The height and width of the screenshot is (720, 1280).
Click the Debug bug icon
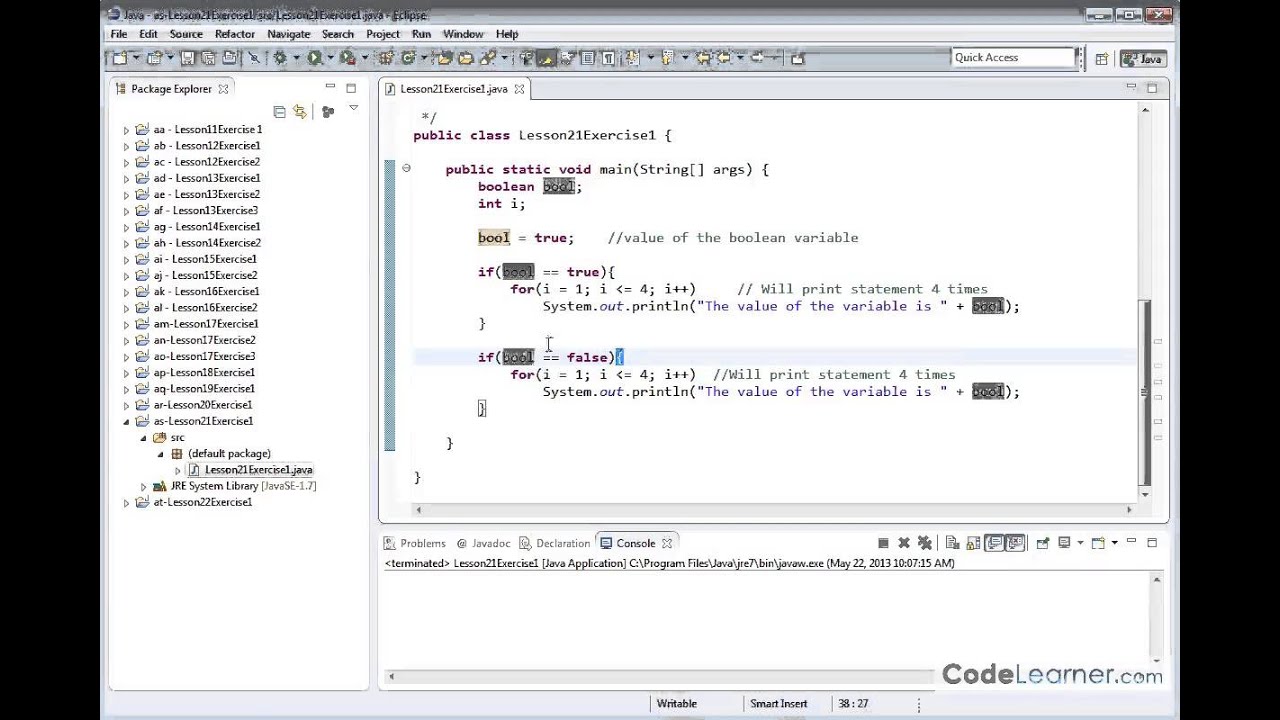point(280,58)
